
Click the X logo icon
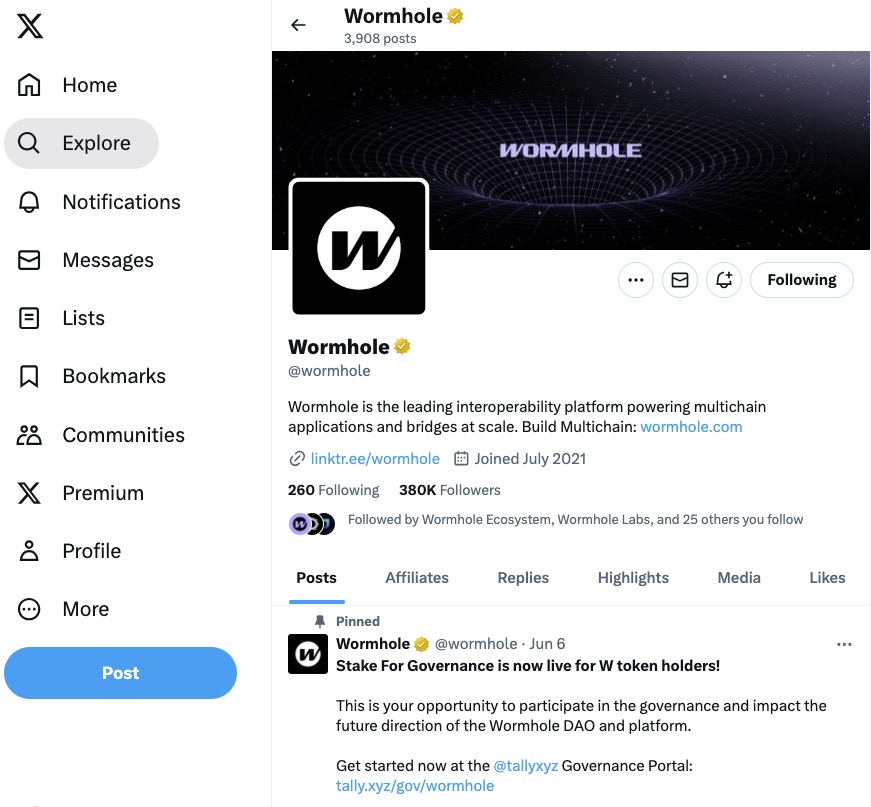(x=30, y=27)
